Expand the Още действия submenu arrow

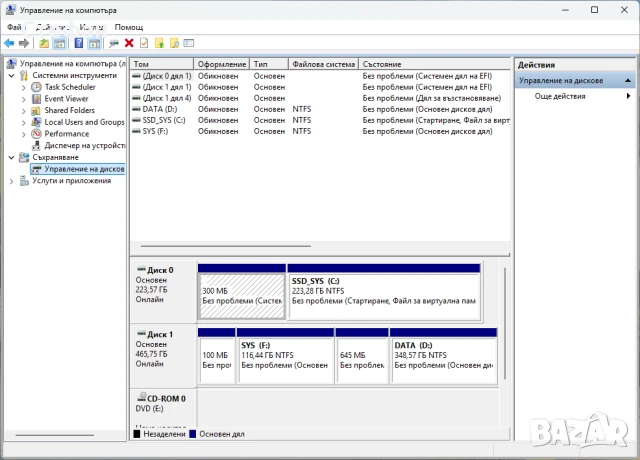click(629, 96)
